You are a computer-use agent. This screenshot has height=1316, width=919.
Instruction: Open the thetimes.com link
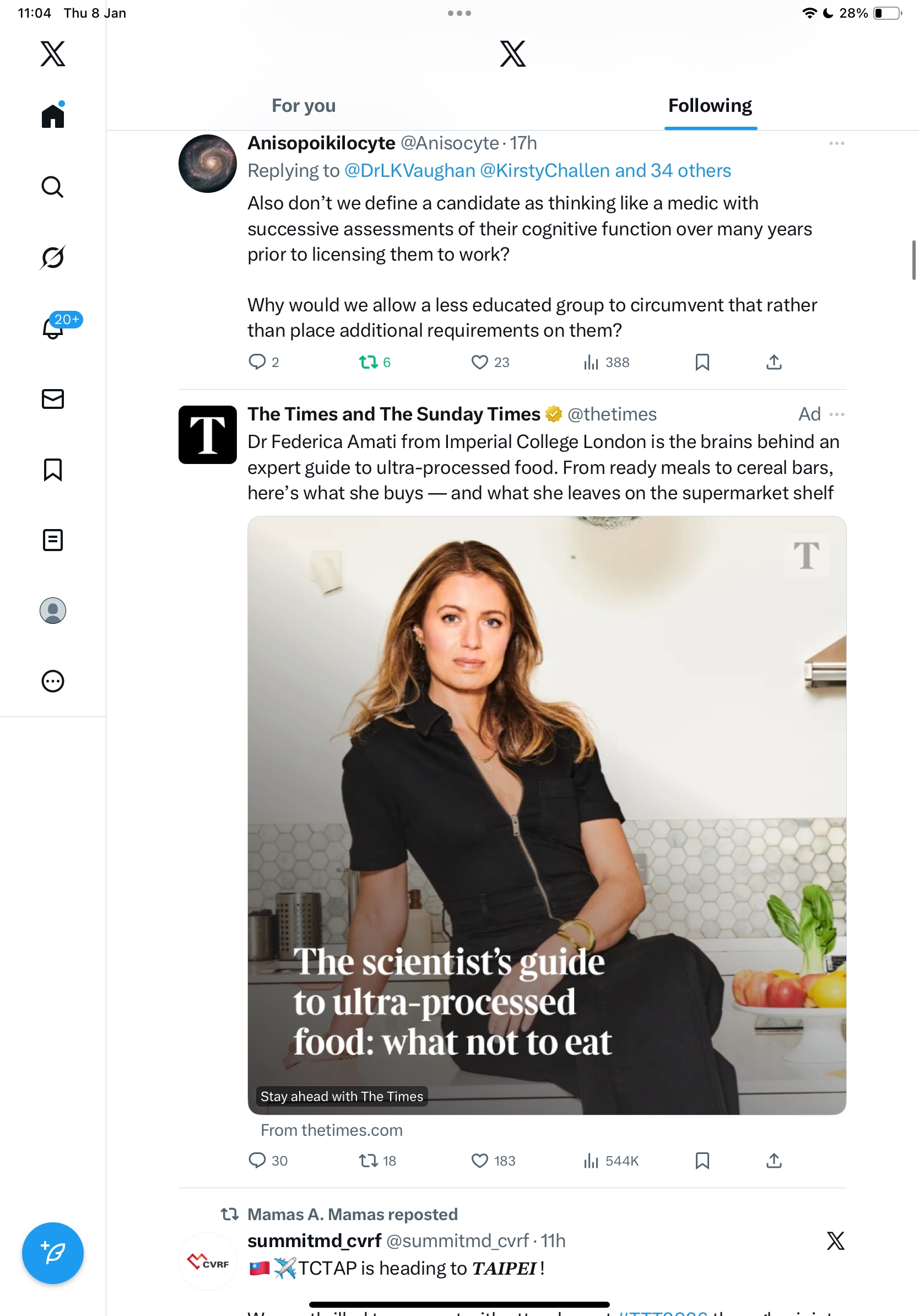click(332, 1130)
